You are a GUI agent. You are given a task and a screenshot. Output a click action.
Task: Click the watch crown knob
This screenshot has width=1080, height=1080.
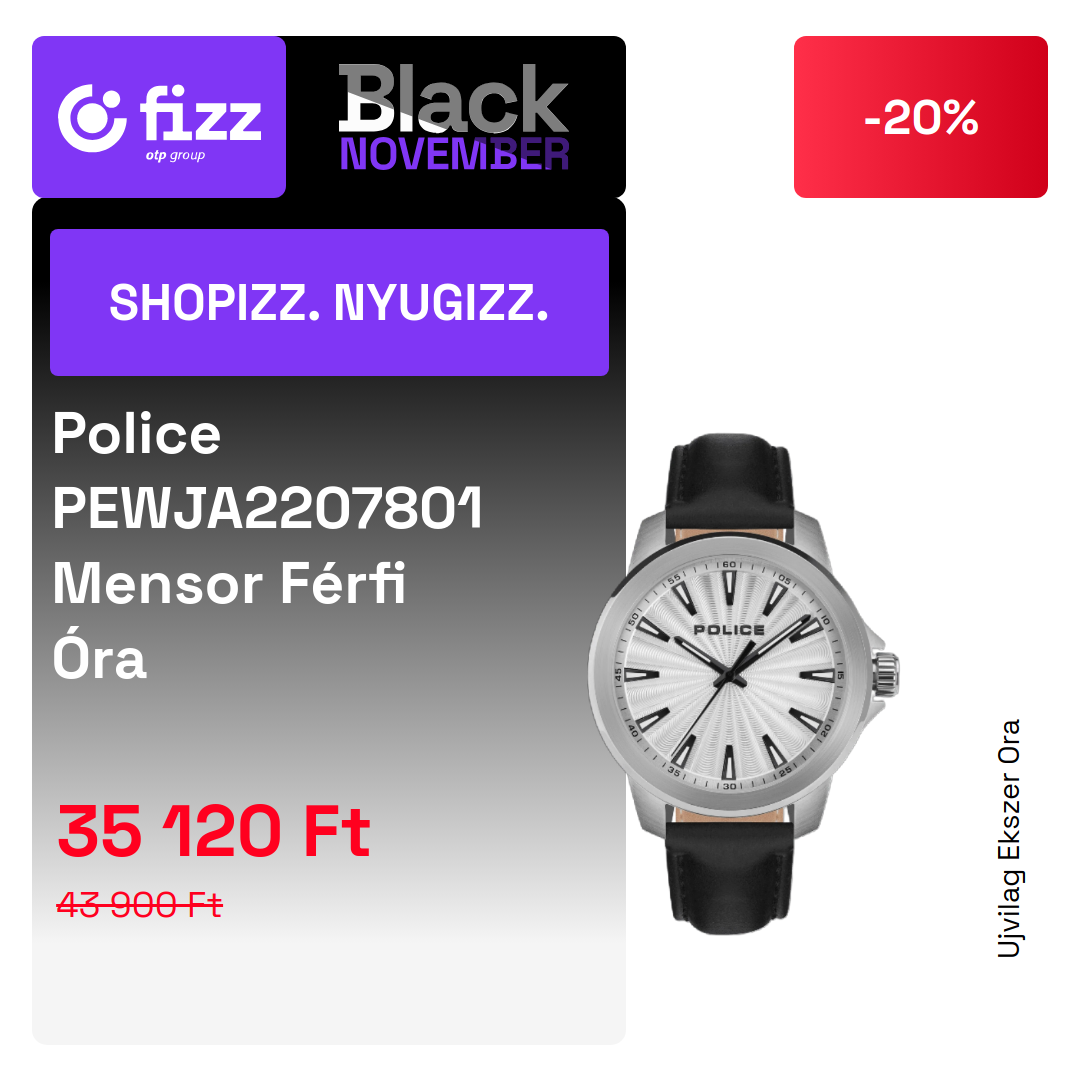pos(886,674)
